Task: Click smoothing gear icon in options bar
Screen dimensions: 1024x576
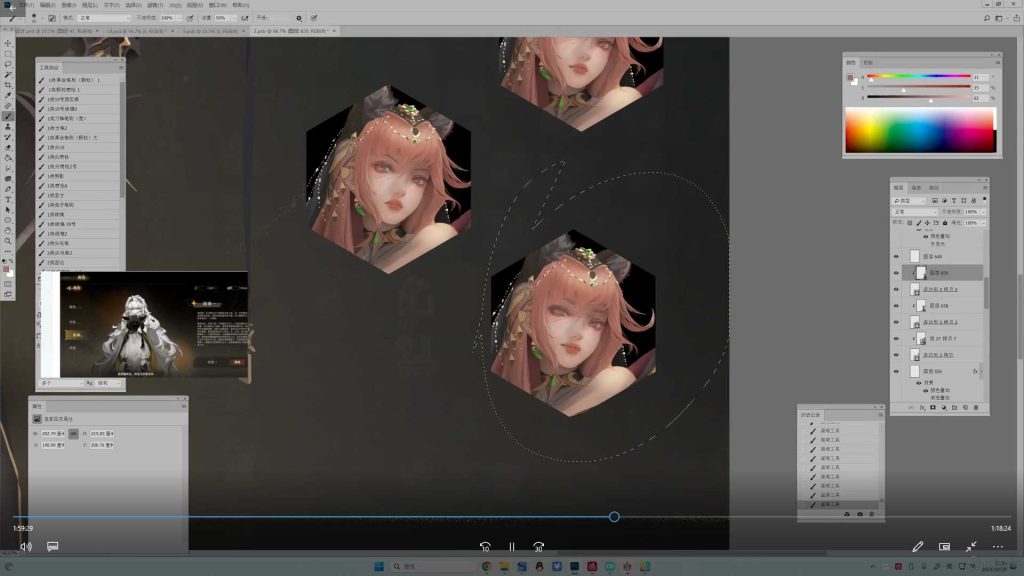Action: (299, 18)
